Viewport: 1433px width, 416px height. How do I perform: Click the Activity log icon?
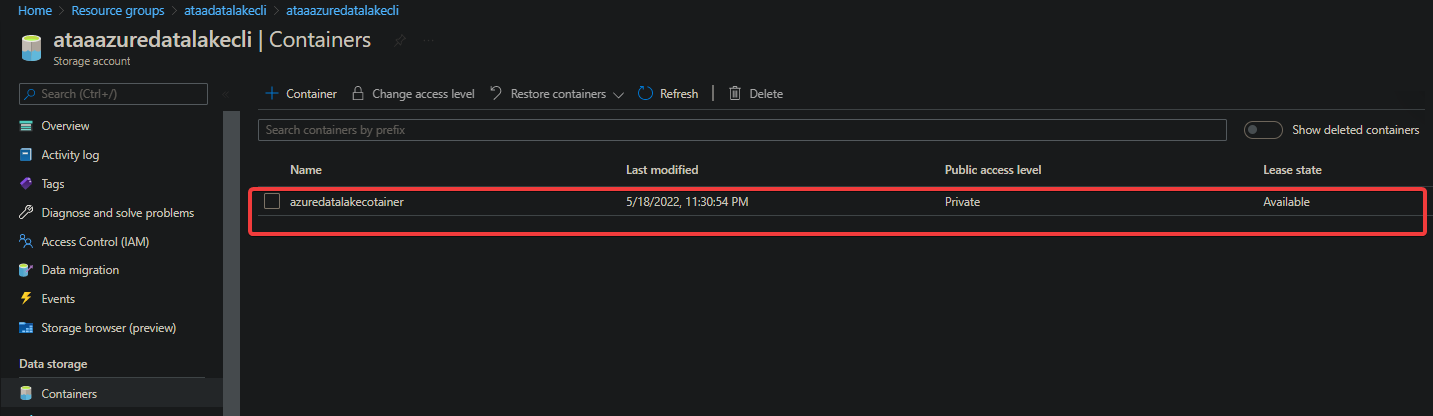click(x=26, y=155)
